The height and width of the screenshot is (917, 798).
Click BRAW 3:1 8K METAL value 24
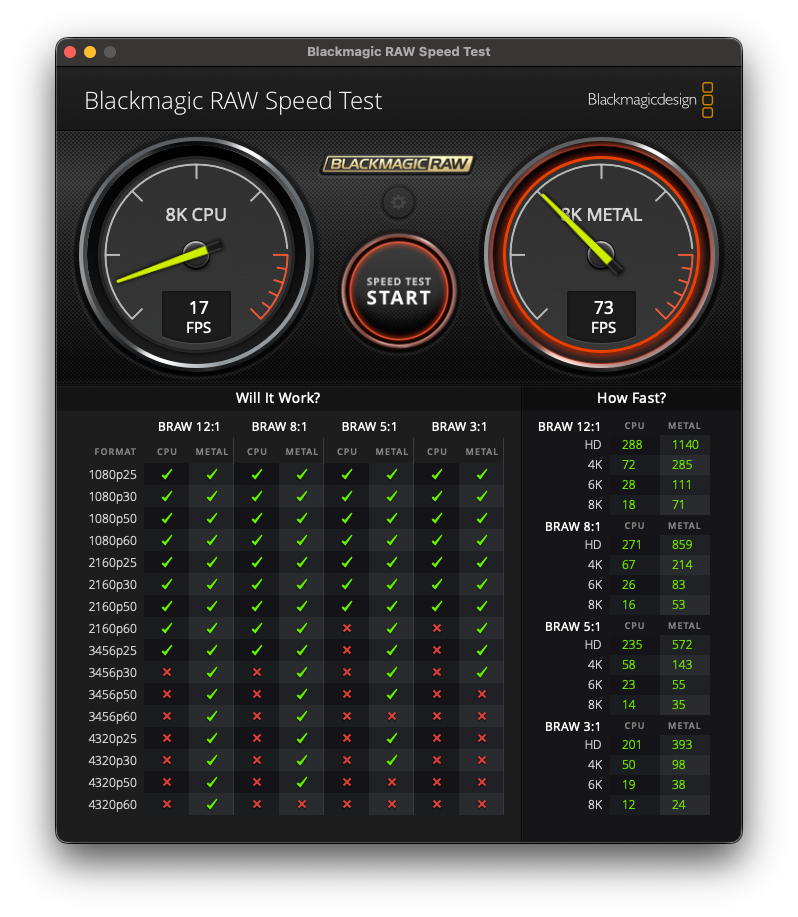pos(678,805)
